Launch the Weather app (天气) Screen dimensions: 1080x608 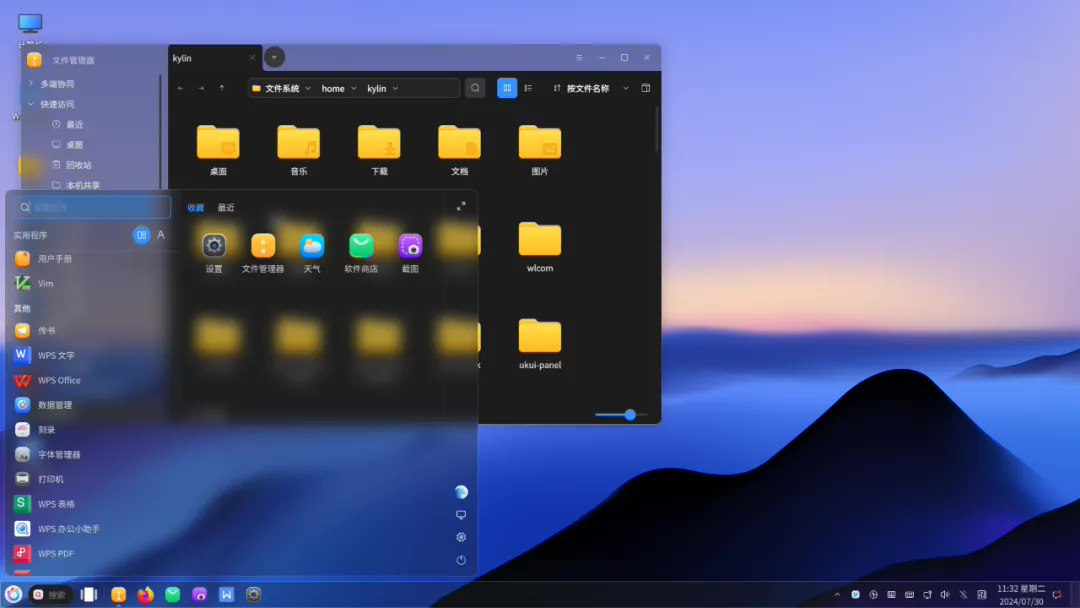point(312,246)
